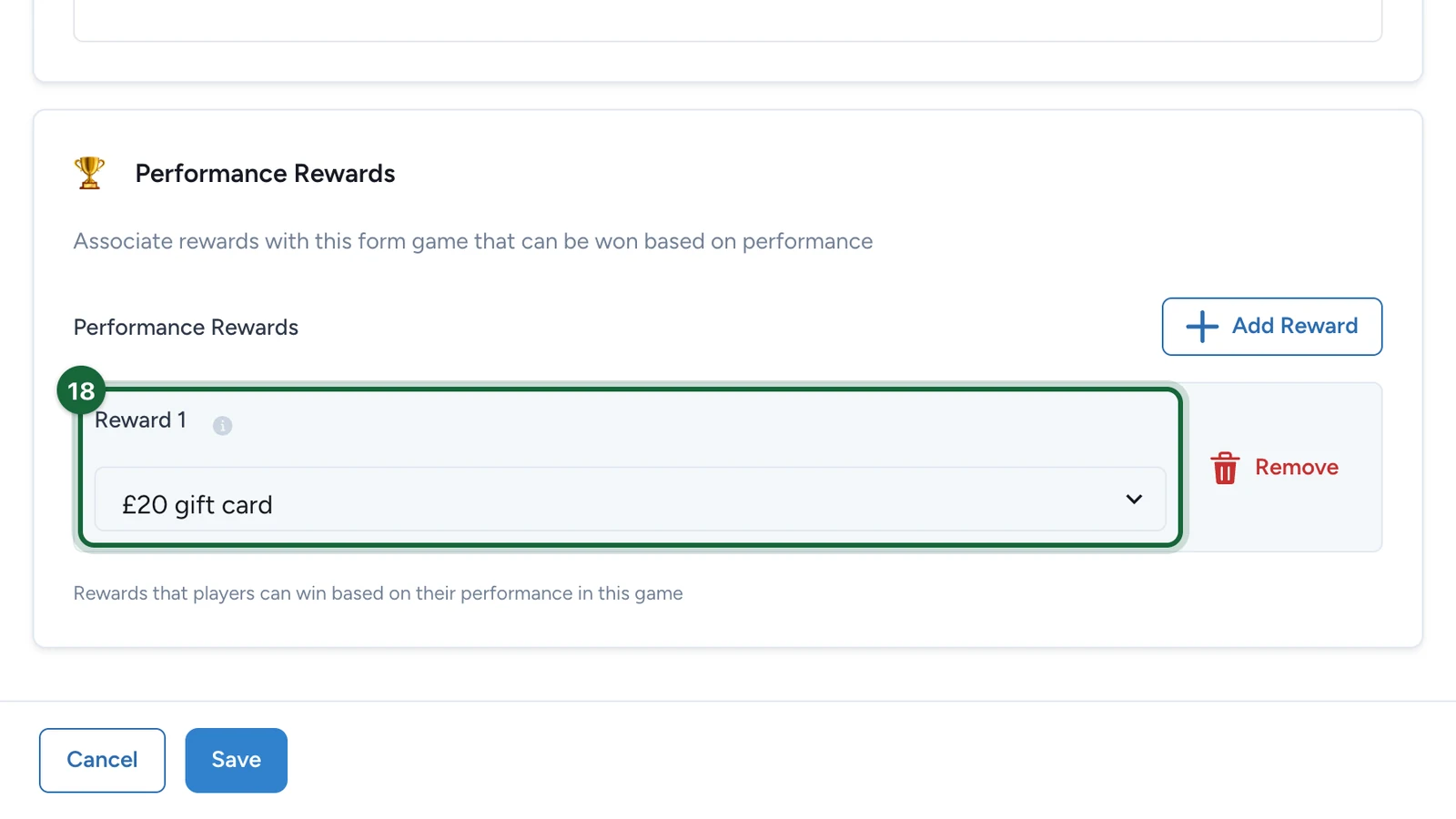This screenshot has width=1456, height=819.
Task: Click the trophy icon beside Performance Rewards
Action: [89, 173]
